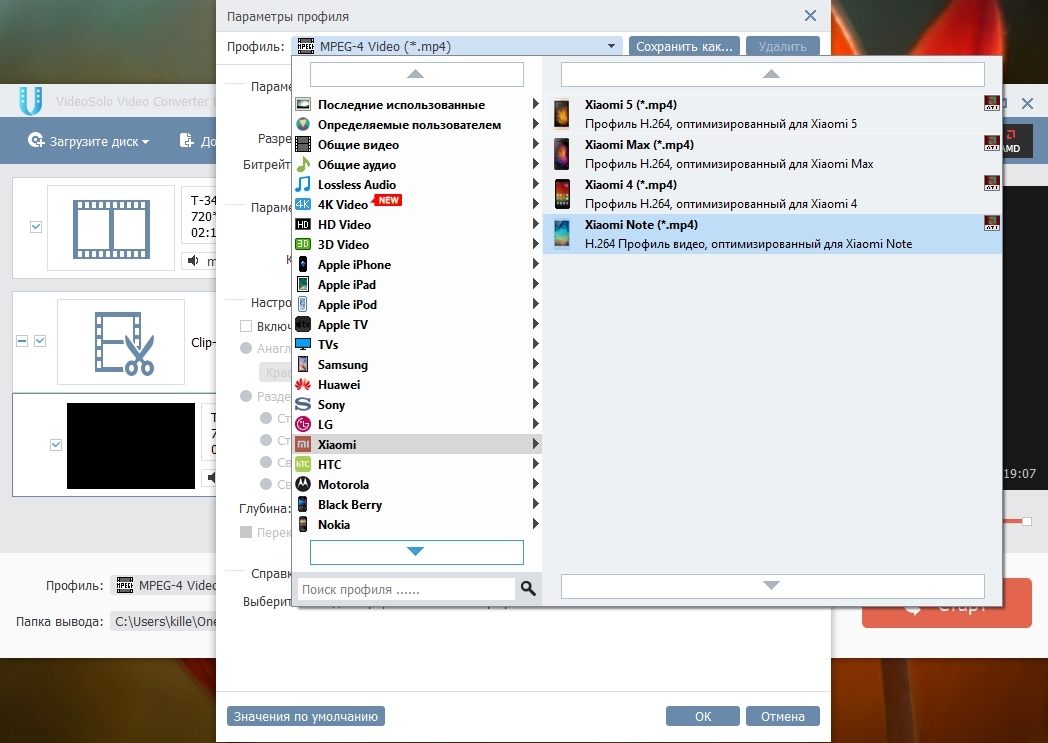The height and width of the screenshot is (743, 1048).
Task: Uncheck the checkbox of the black thumbnail video
Action: [56, 445]
